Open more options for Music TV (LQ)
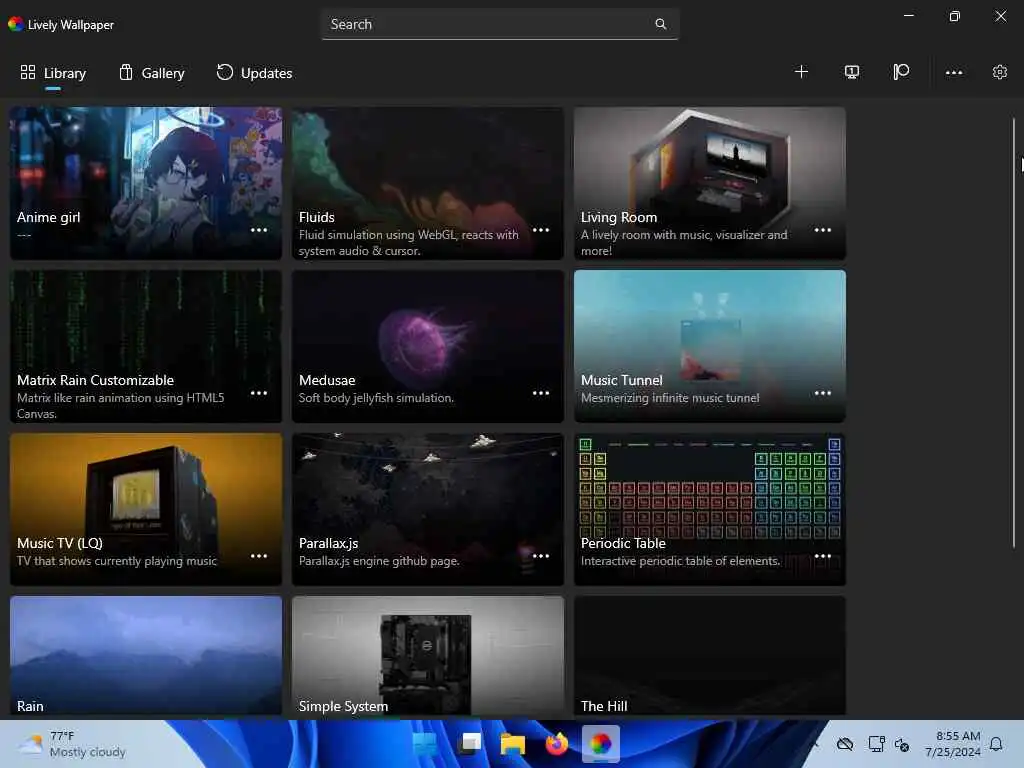Screen dimensions: 1024x768 [x=259, y=556]
